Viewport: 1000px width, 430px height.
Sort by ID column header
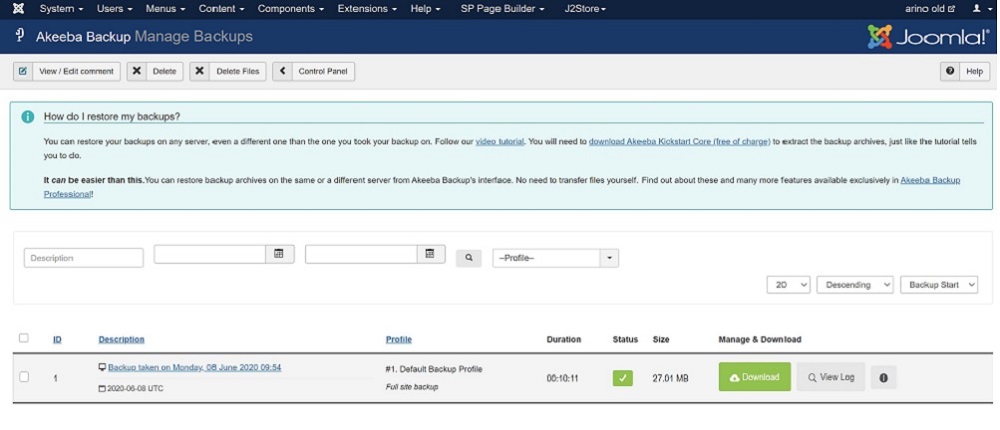[57, 339]
